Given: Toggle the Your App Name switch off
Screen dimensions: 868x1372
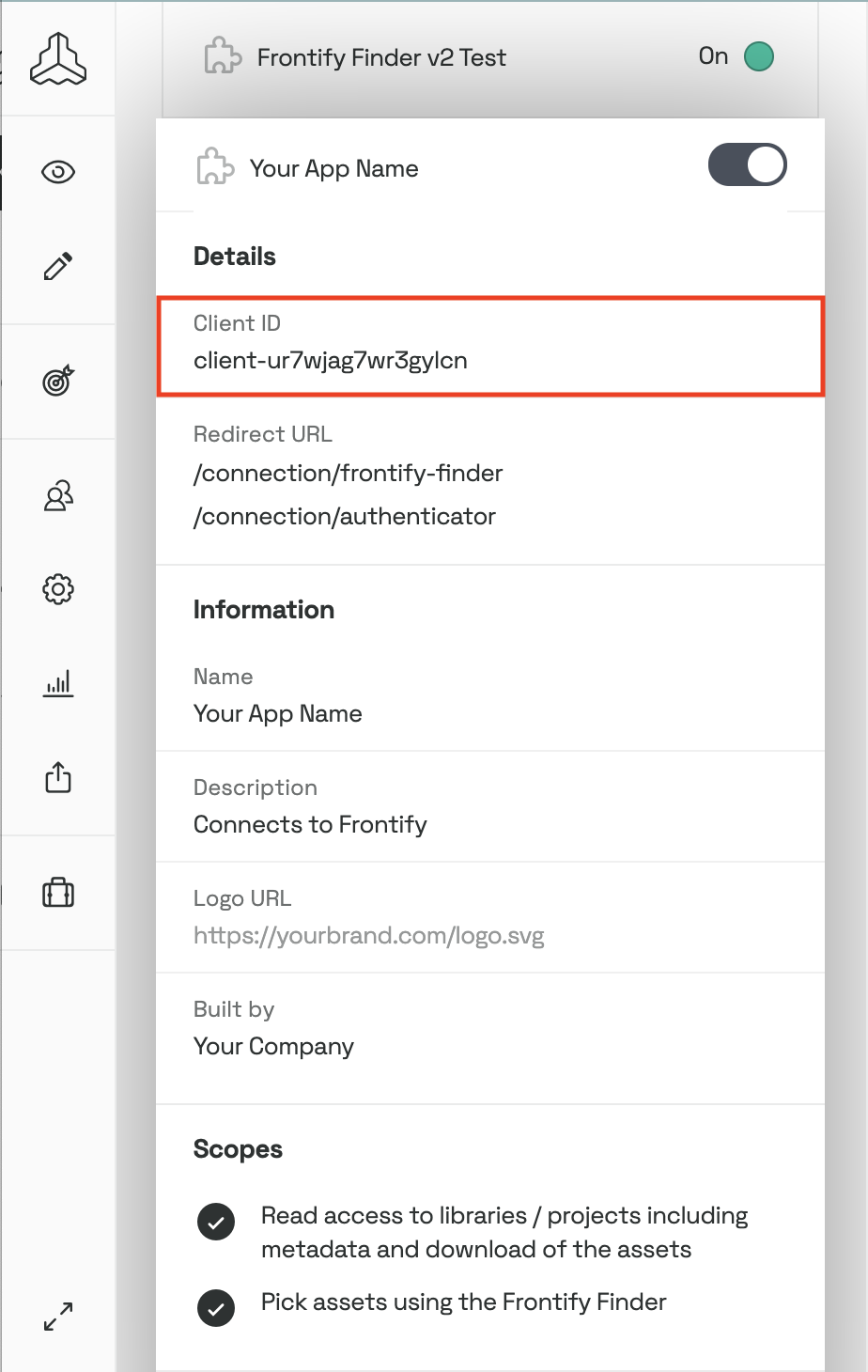Looking at the screenshot, I should (748, 164).
